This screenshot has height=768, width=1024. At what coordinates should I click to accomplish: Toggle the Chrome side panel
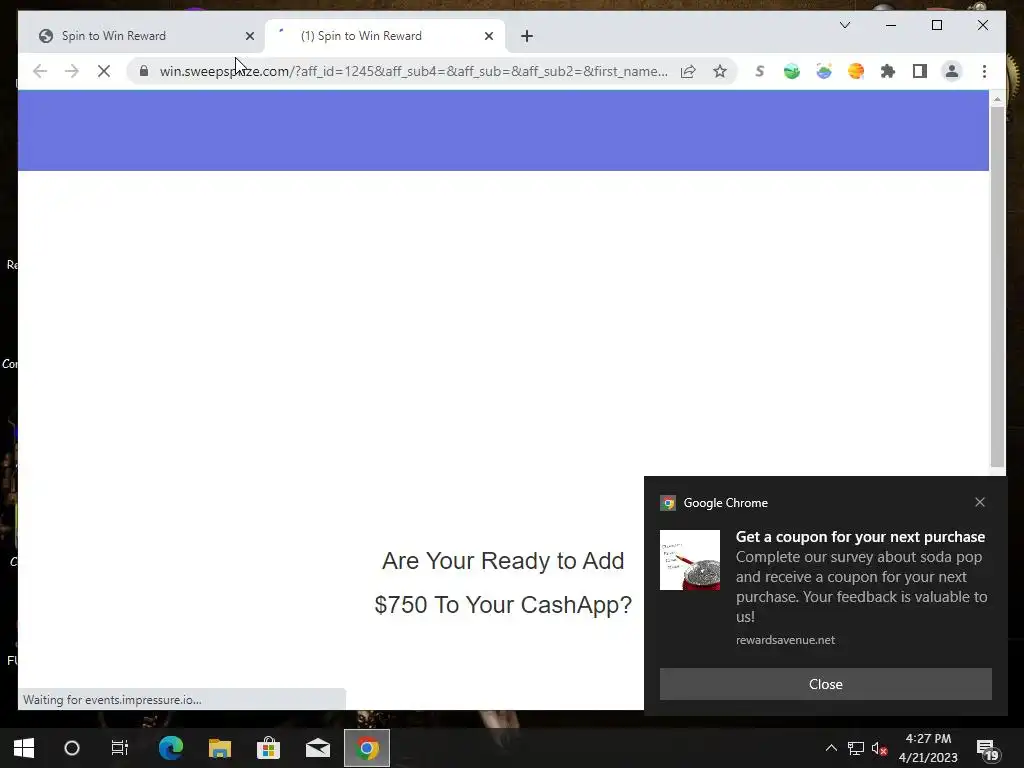click(920, 71)
